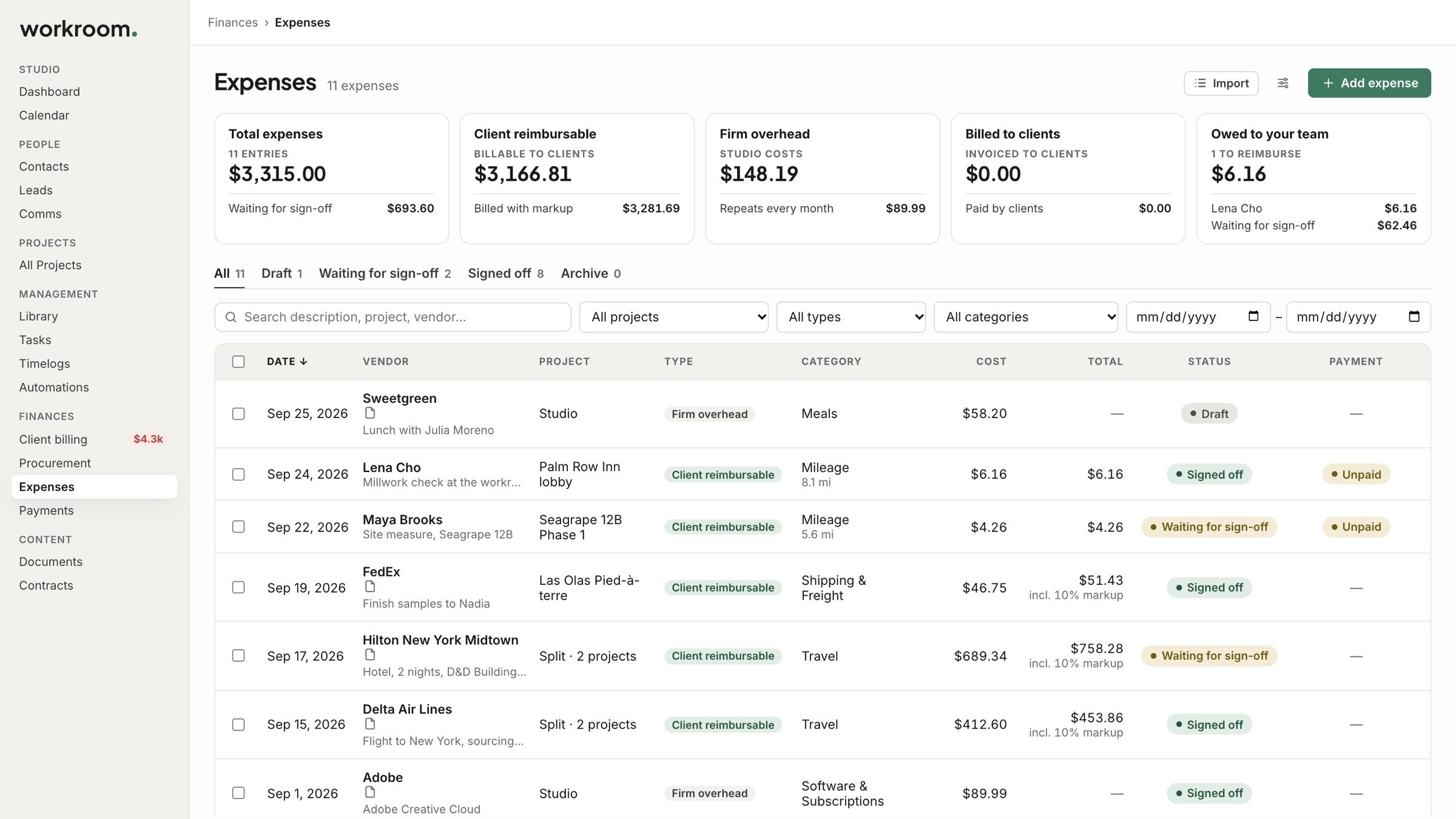Viewport: 1456px width, 819px height.
Task: Expand the All categories dropdown
Action: [x=1026, y=317]
